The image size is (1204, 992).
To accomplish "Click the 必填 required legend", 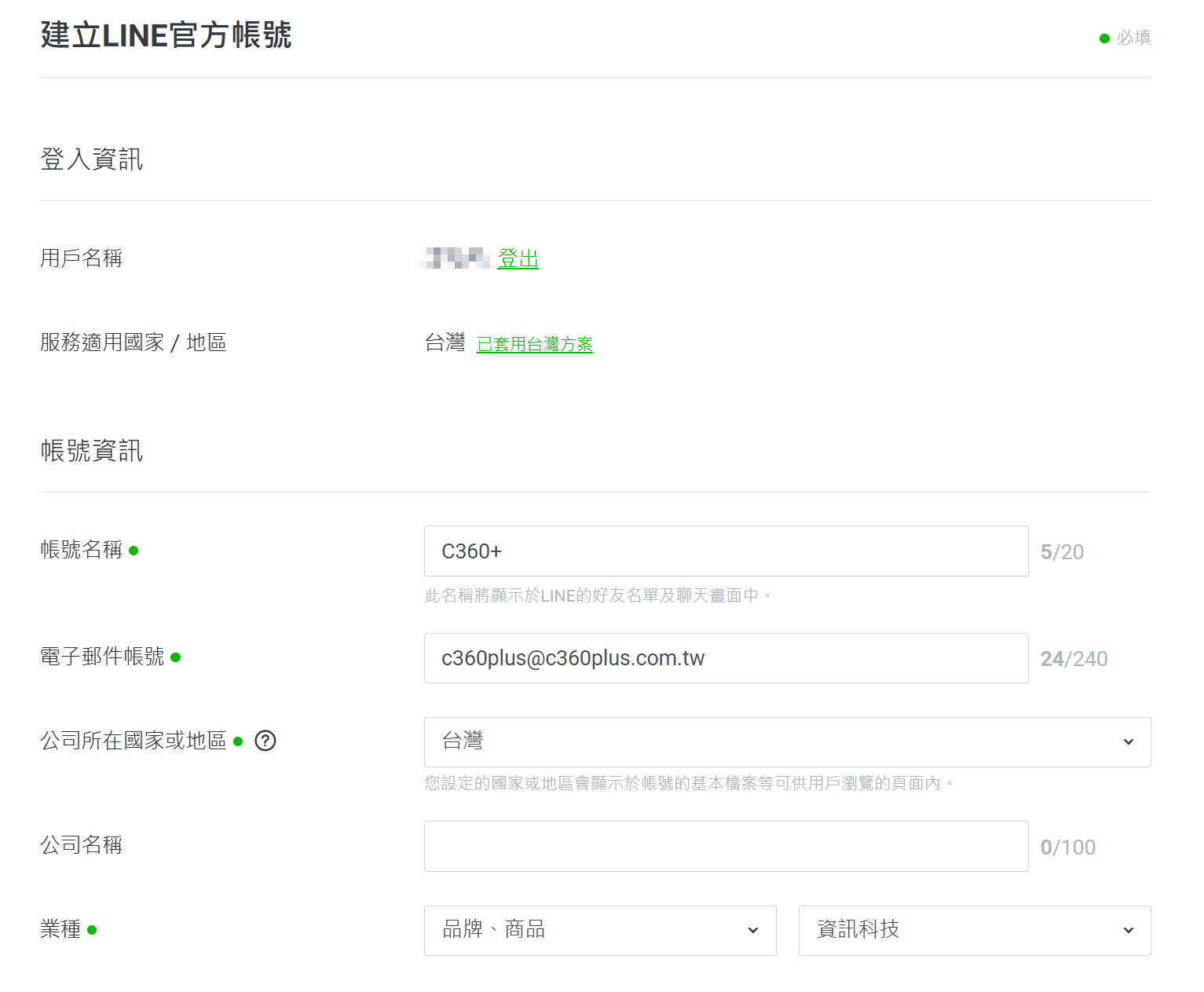I will click(x=1125, y=38).
